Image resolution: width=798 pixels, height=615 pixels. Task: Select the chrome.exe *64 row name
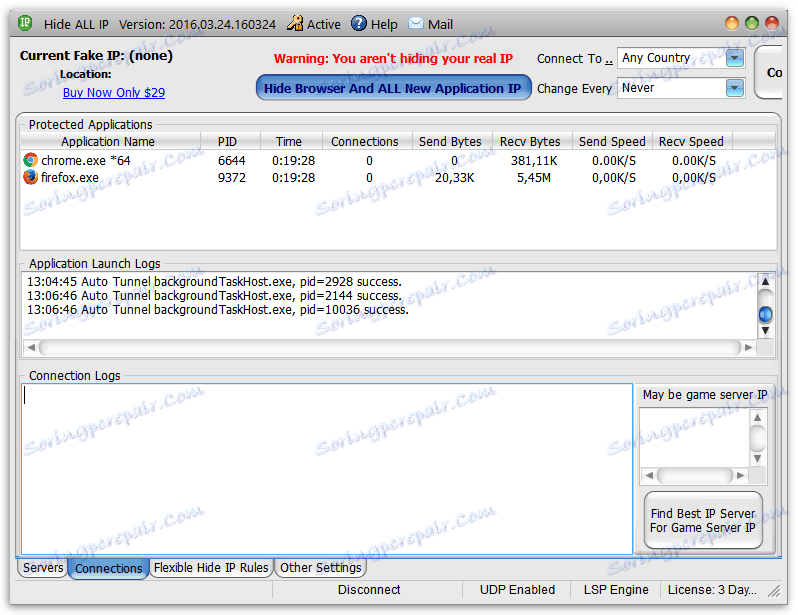[86, 160]
